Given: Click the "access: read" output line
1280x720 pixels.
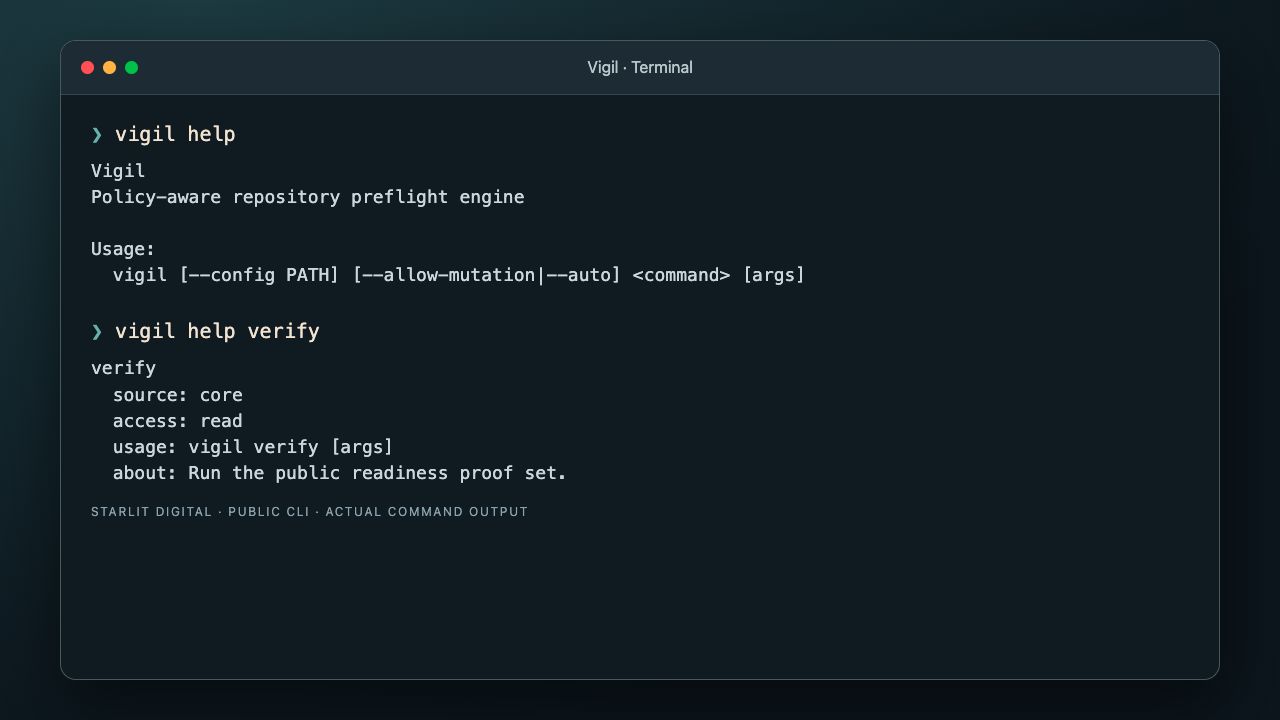Looking at the screenshot, I should (178, 421).
